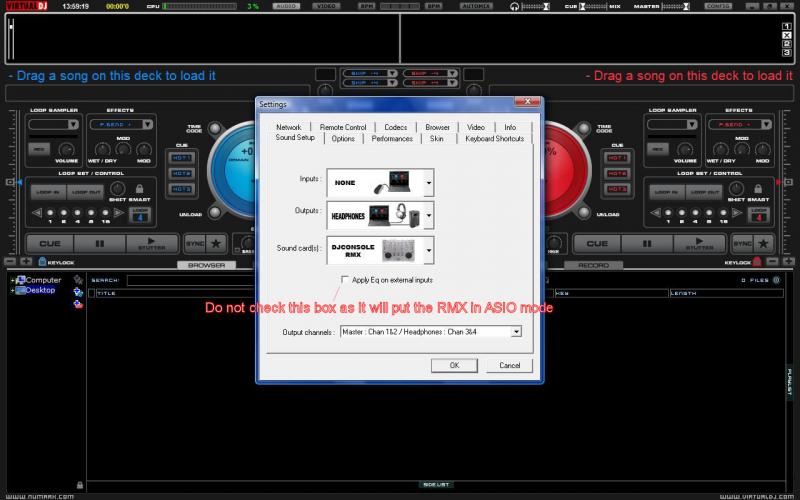Click the right deck pitch plus button
The height and width of the screenshot is (500, 800).
click(x=789, y=262)
